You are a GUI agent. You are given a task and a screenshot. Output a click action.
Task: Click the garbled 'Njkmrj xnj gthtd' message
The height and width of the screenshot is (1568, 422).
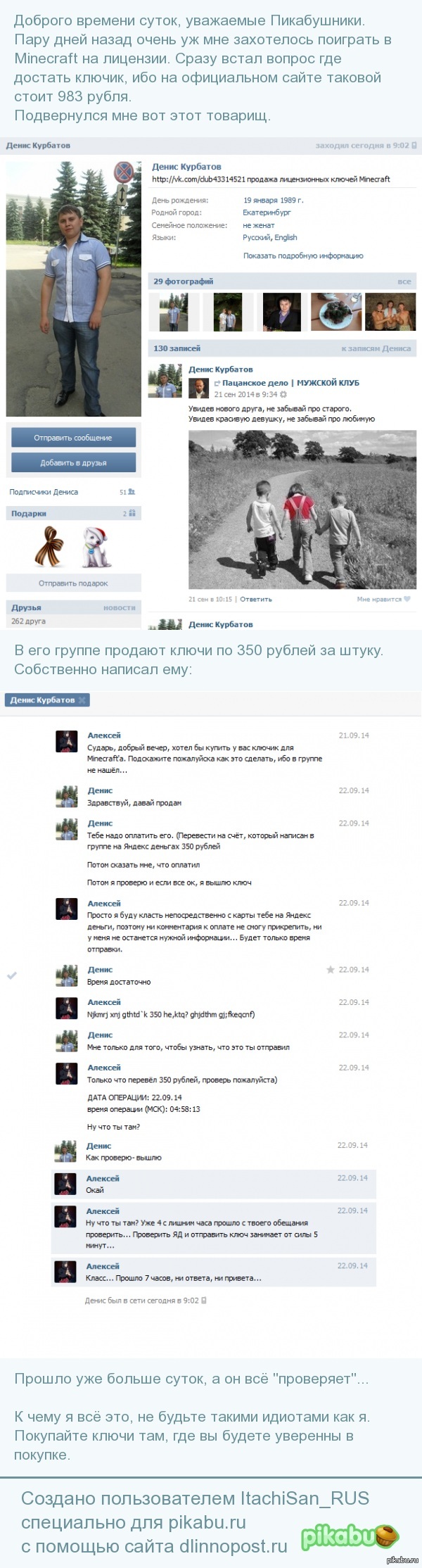click(171, 1014)
